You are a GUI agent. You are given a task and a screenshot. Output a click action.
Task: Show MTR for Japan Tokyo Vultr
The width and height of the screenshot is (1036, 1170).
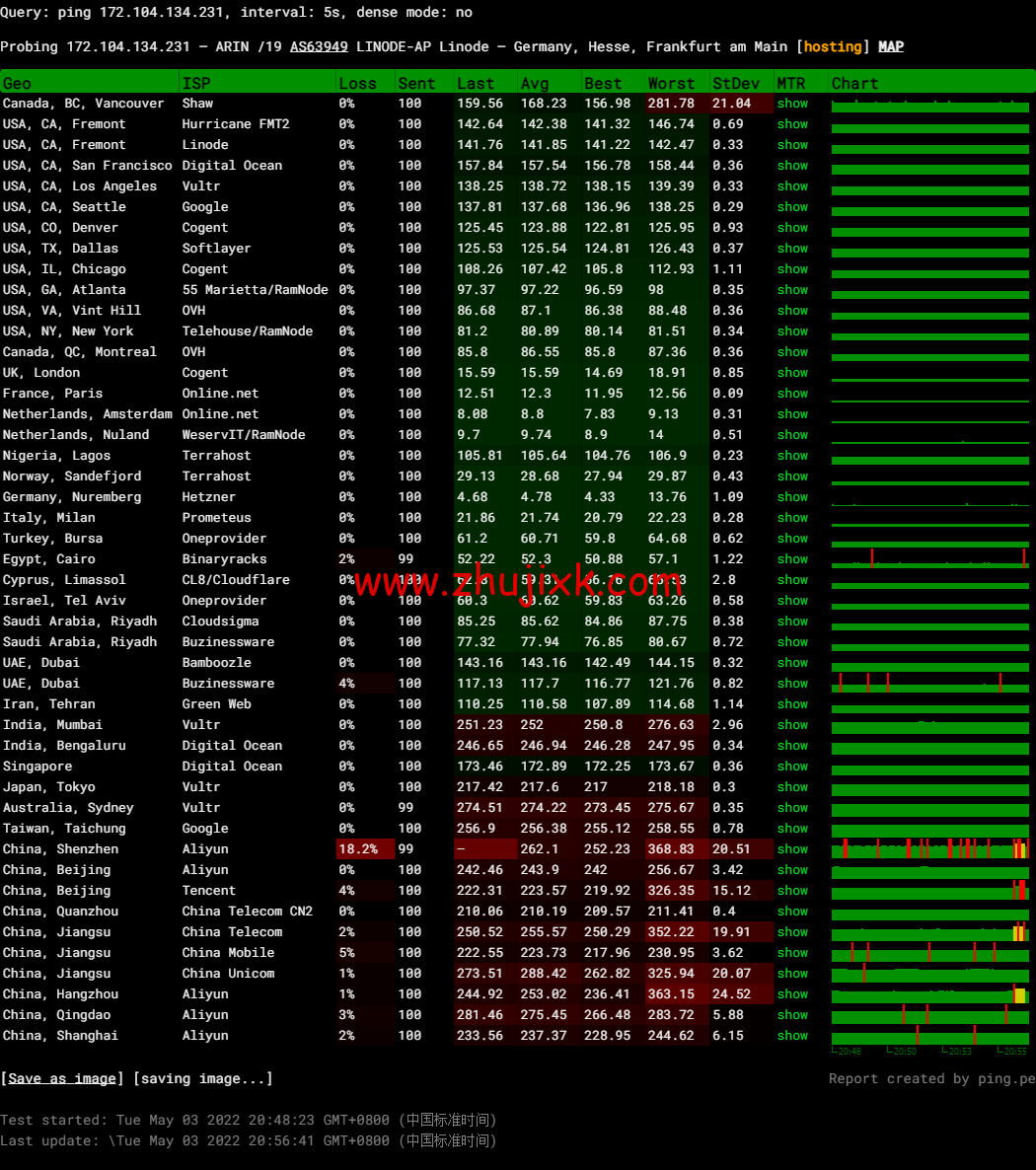pyautogui.click(x=792, y=787)
